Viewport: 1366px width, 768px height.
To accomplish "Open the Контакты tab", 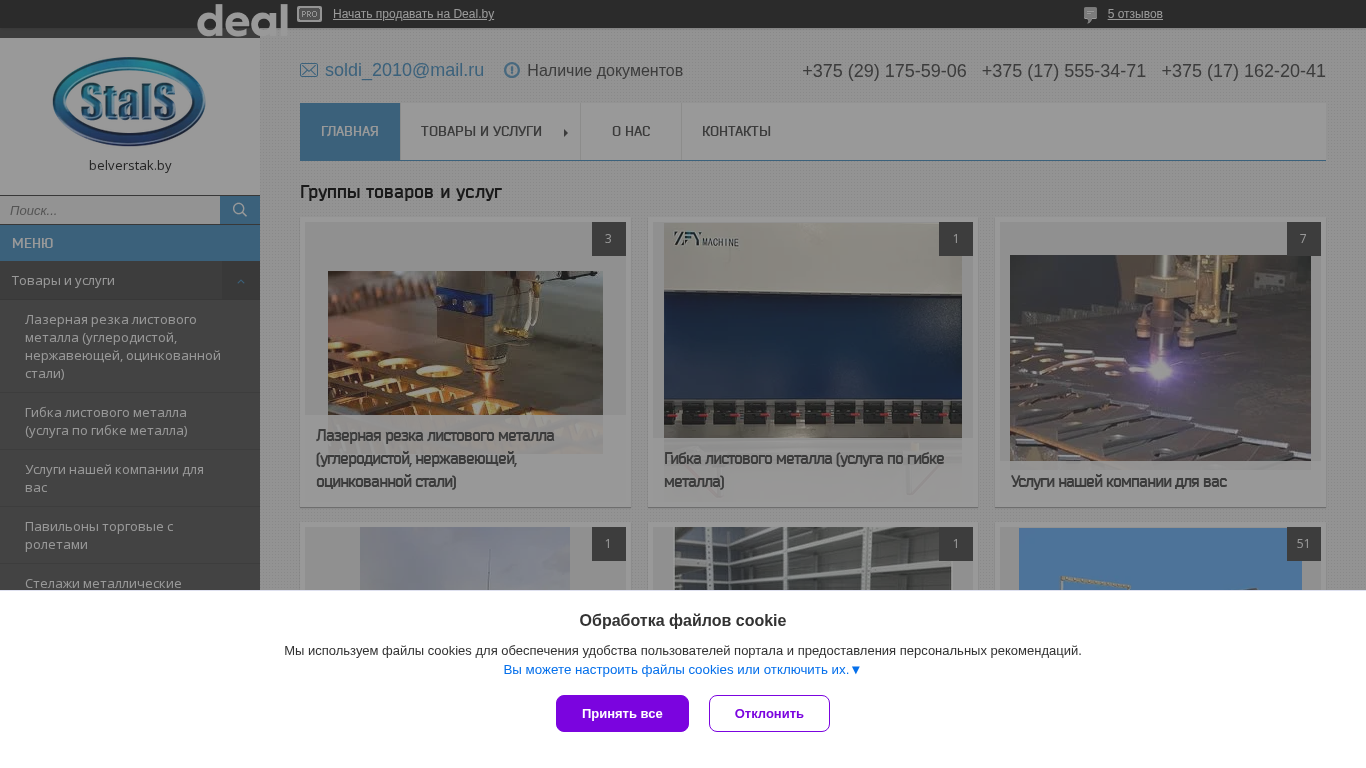I will tap(736, 131).
